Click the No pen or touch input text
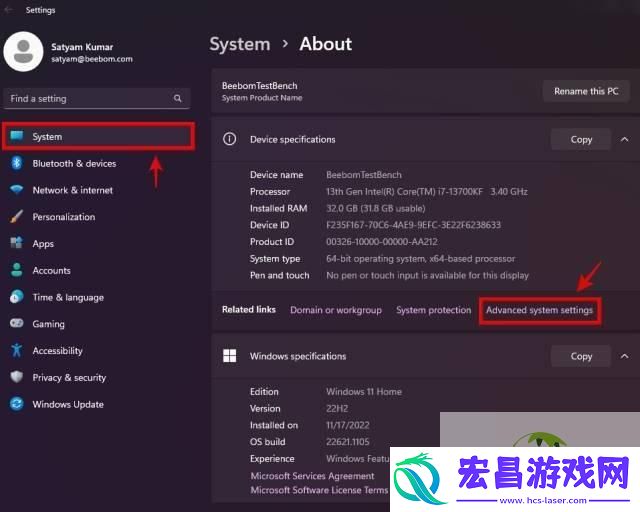The height and width of the screenshot is (512, 640). point(427,276)
